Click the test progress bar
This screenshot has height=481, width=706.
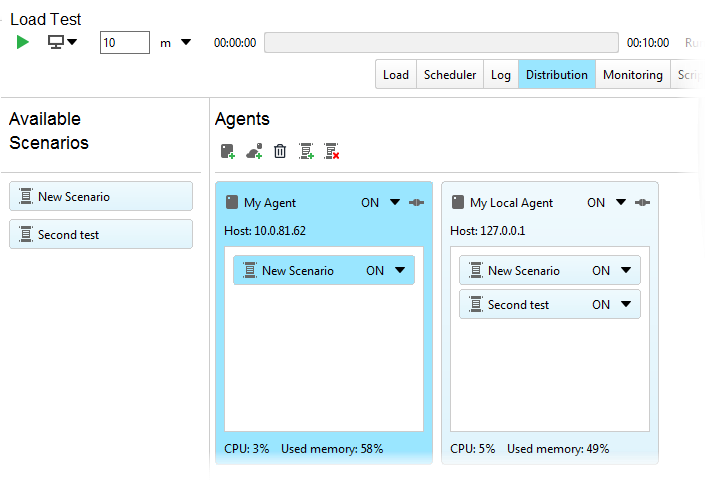point(441,43)
